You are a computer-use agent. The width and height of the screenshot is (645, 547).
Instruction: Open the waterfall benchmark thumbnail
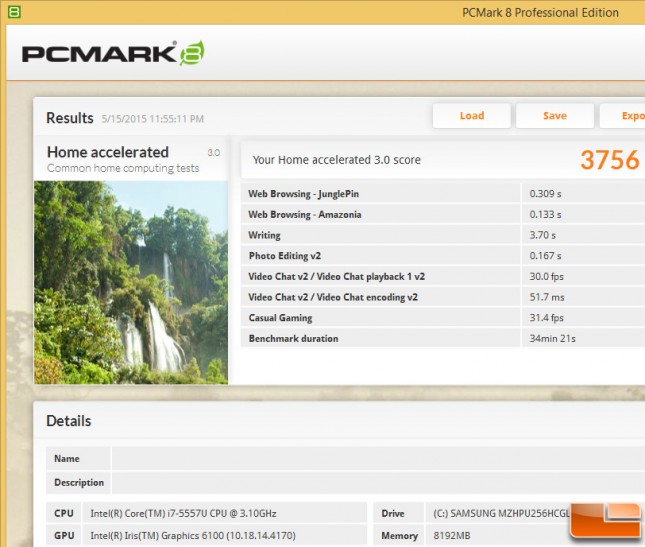point(131,283)
